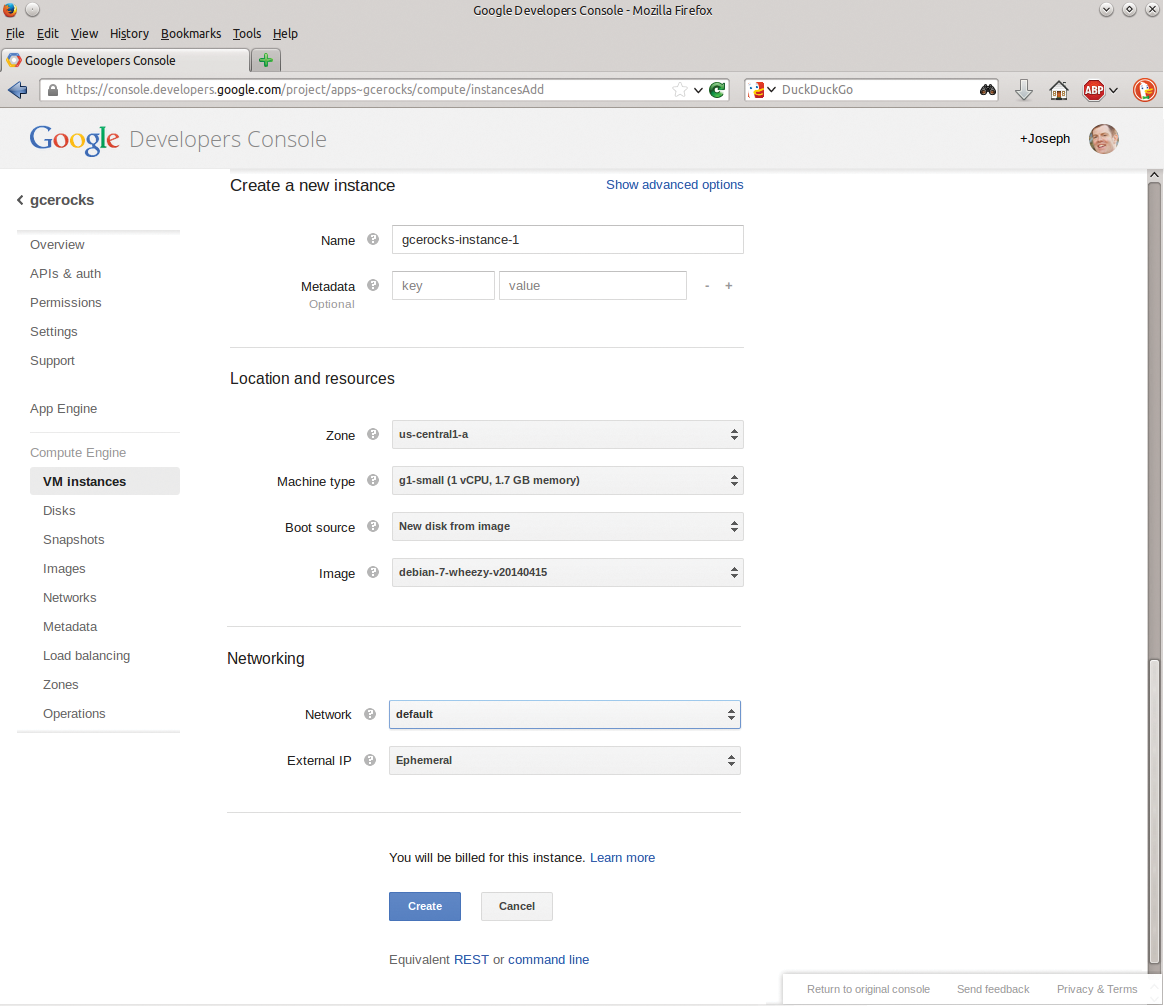Viewport: 1164px width, 1006px height.
Task: Remove metadata row with minus icon
Action: click(x=707, y=286)
